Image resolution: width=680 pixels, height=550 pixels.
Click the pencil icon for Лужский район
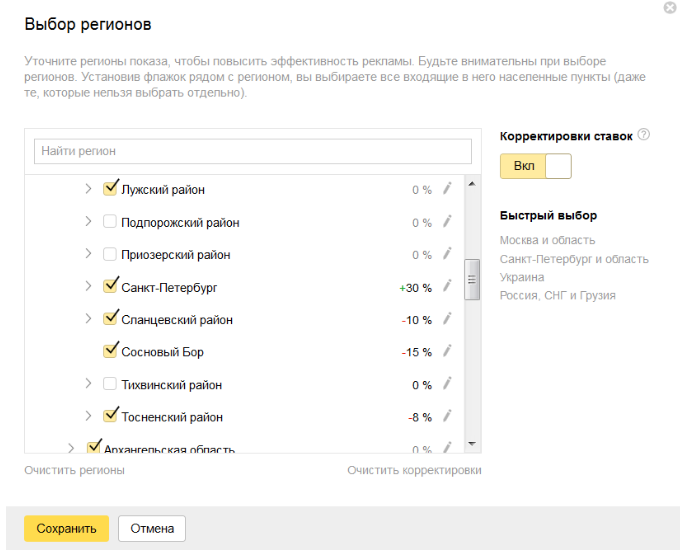click(x=447, y=189)
